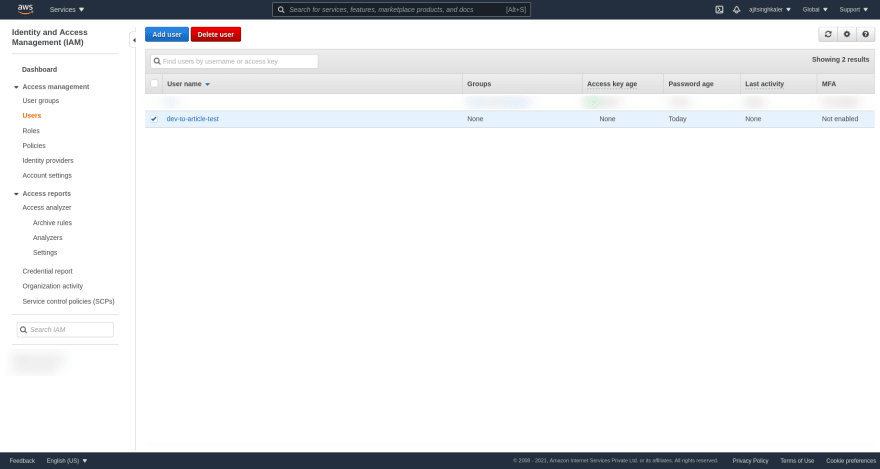Collapse the IAM side navigation panel

[x=133, y=40]
